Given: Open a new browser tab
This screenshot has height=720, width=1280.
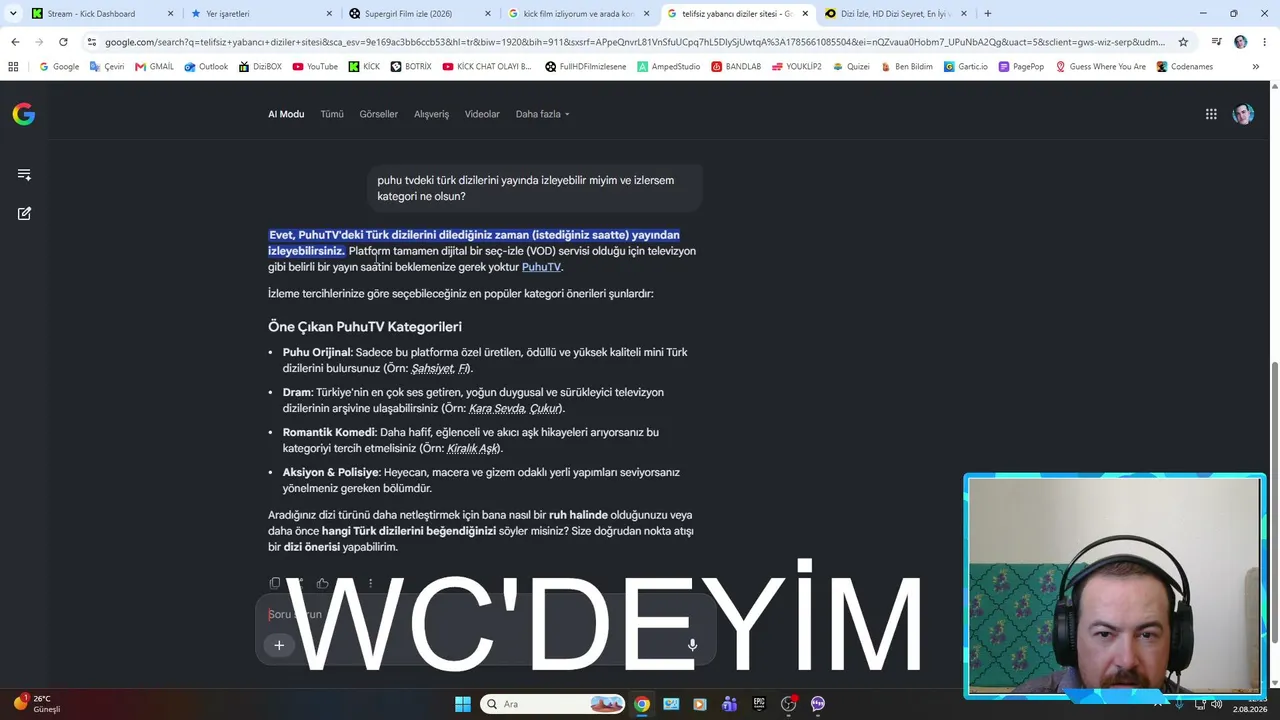Looking at the screenshot, I should [x=988, y=14].
